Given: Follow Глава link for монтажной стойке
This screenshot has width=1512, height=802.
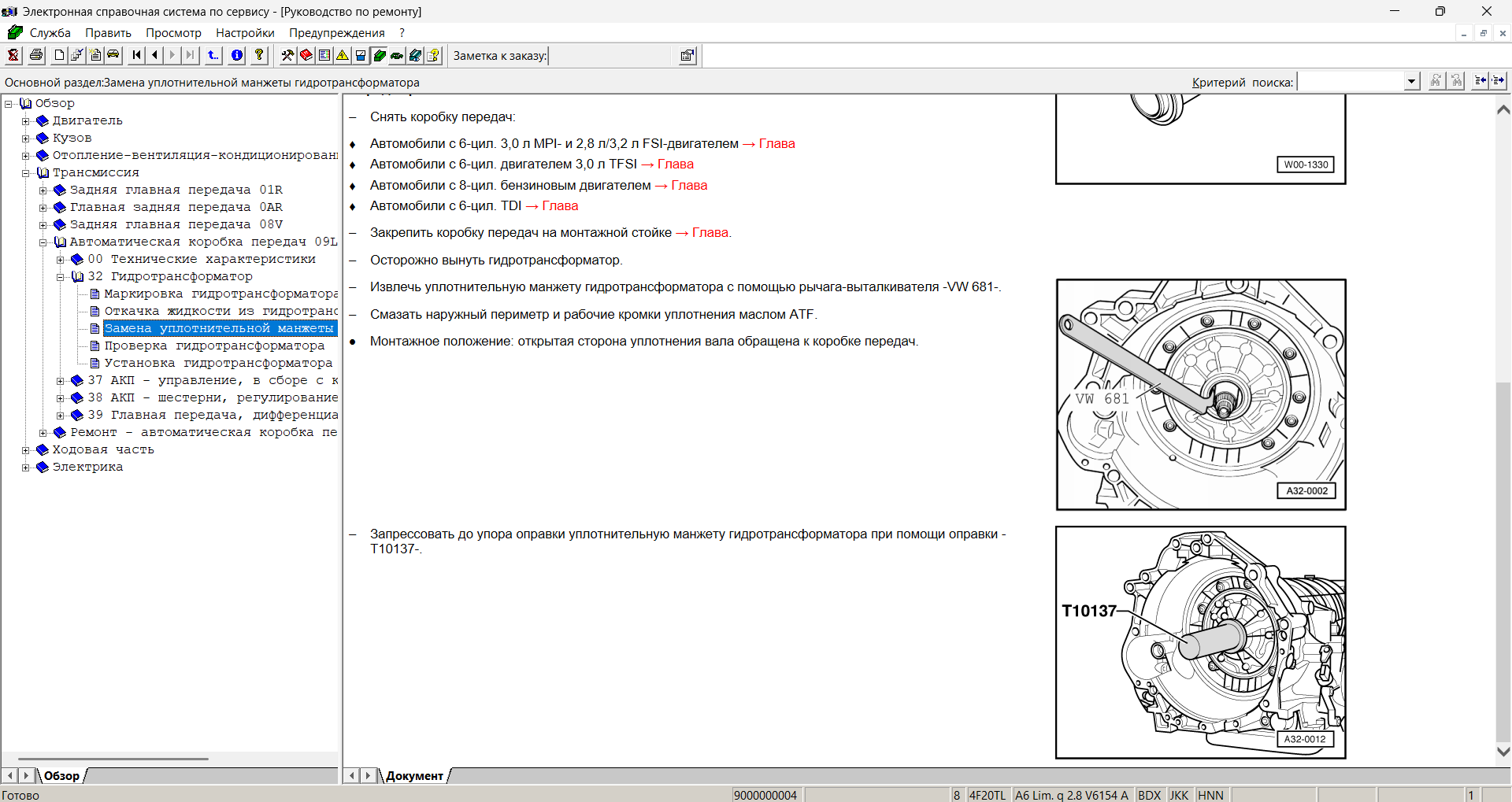Looking at the screenshot, I should pos(710,232).
